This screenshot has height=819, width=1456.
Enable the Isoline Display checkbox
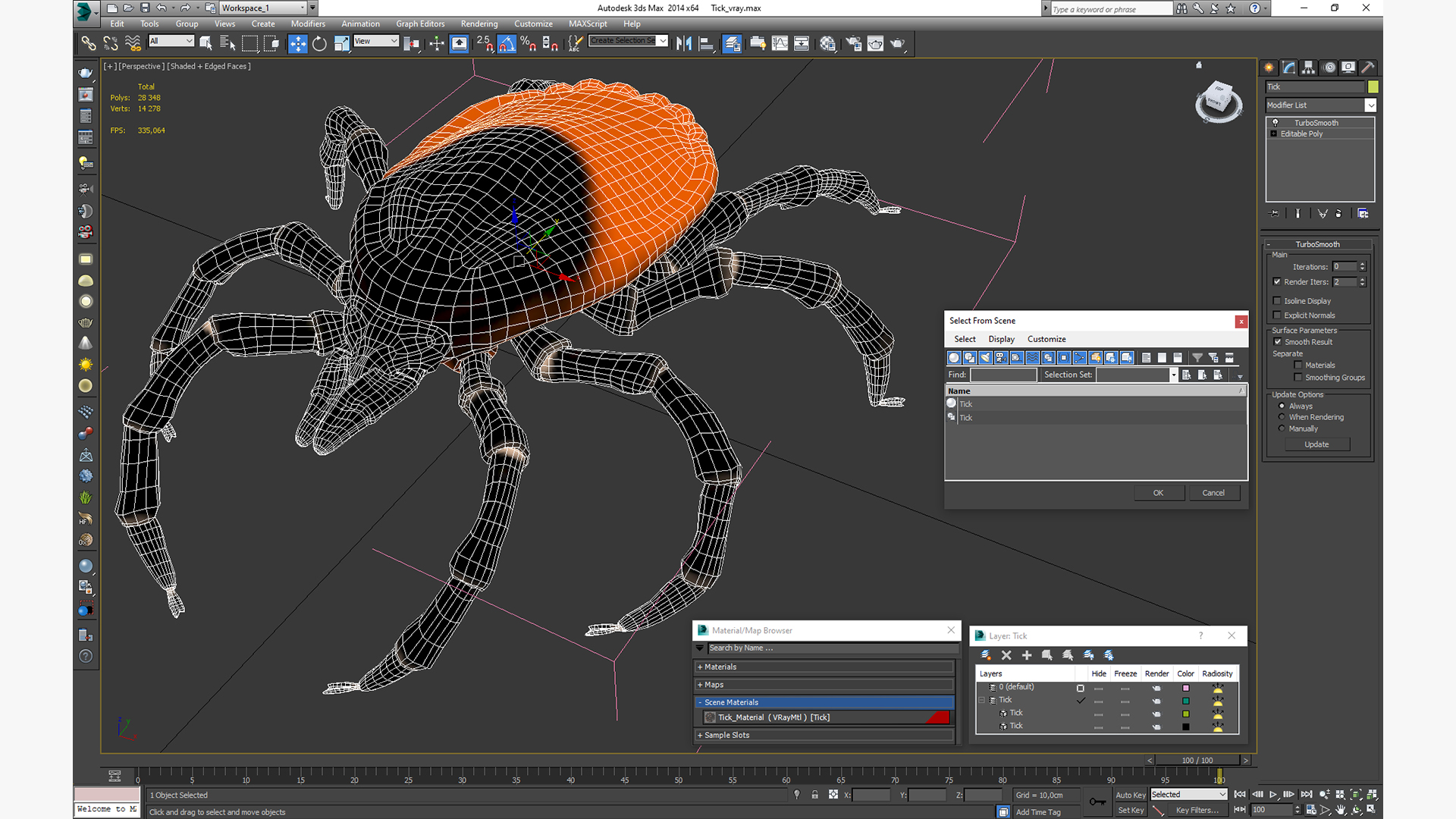coord(1277,301)
